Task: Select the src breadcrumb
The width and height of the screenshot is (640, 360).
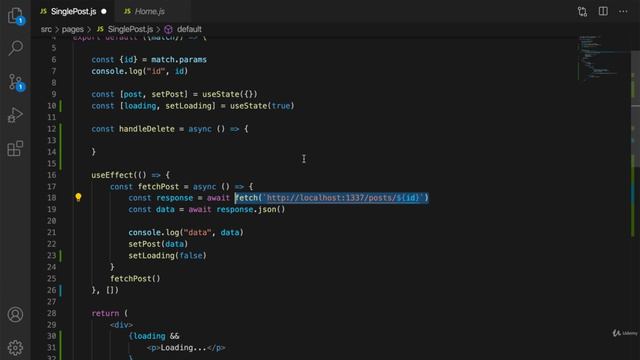Action: coord(46,29)
